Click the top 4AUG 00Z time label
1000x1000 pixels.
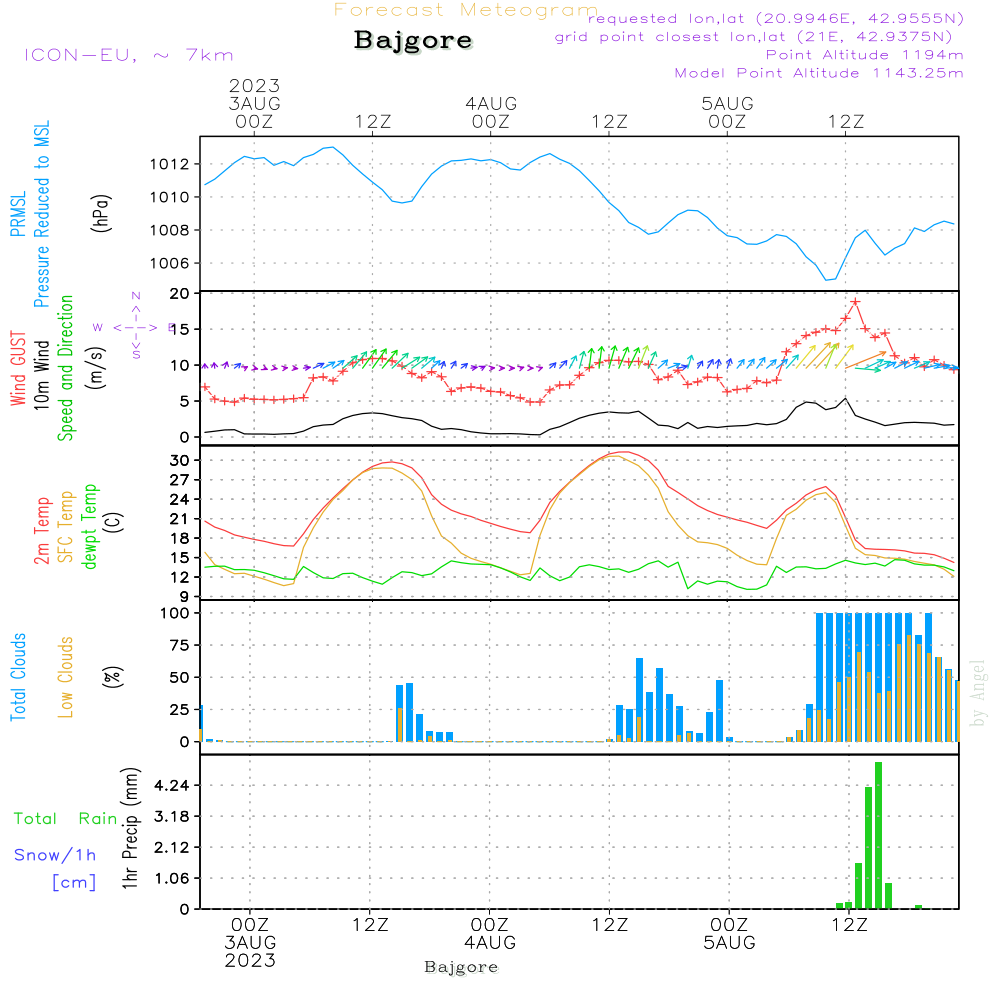pyautogui.click(x=490, y=112)
